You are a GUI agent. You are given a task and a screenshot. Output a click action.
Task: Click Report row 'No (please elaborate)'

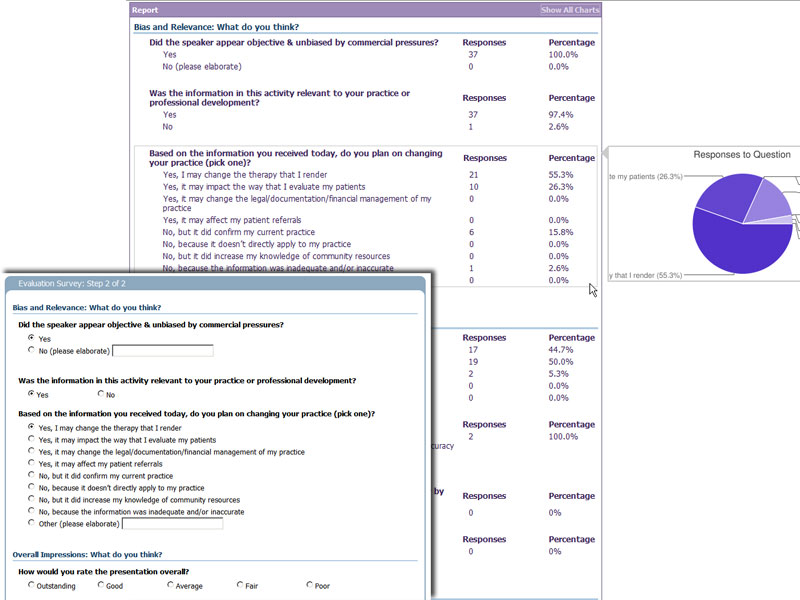202,66
